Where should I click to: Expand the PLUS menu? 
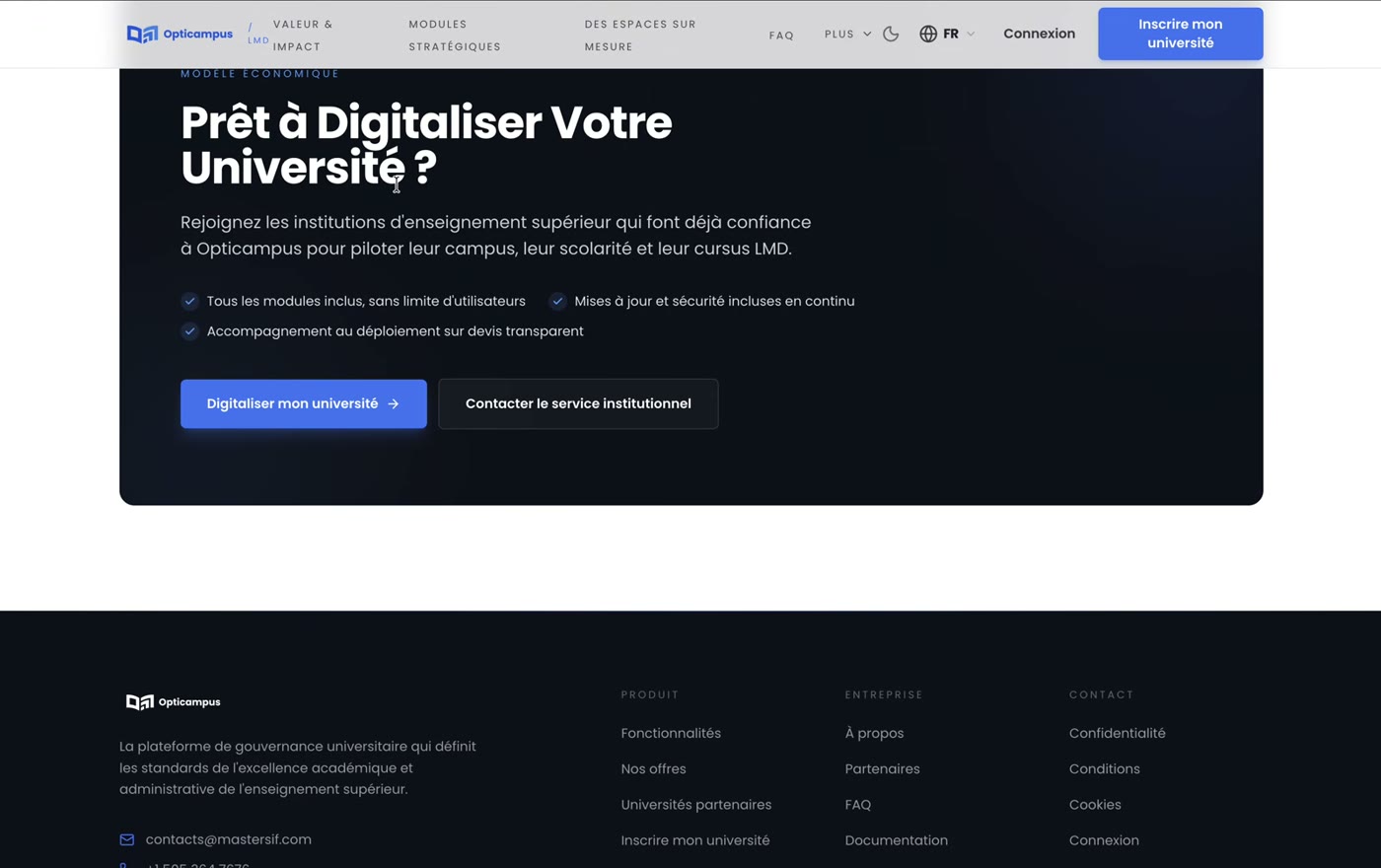[848, 34]
